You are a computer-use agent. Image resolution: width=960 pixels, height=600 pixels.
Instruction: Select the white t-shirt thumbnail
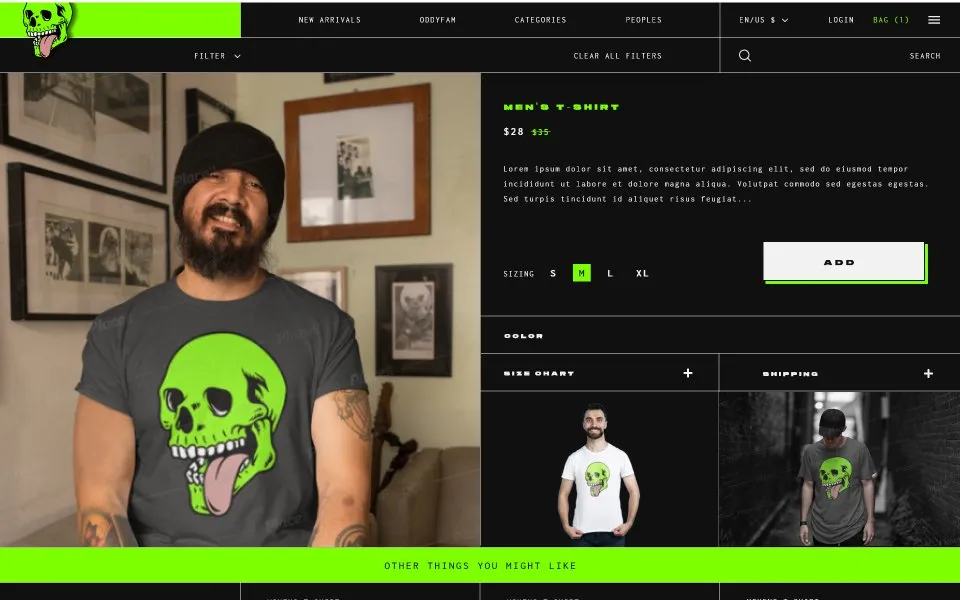coord(599,468)
